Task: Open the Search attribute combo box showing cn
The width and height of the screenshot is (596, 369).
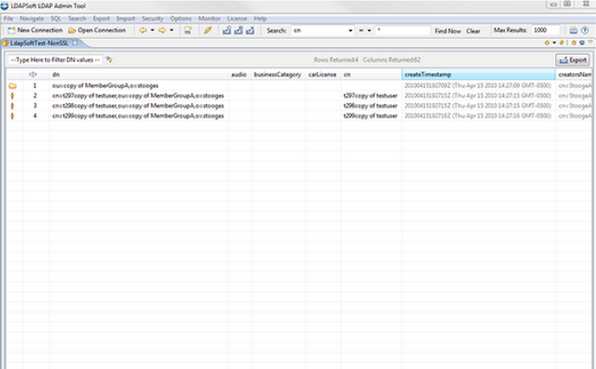Action: (323, 30)
